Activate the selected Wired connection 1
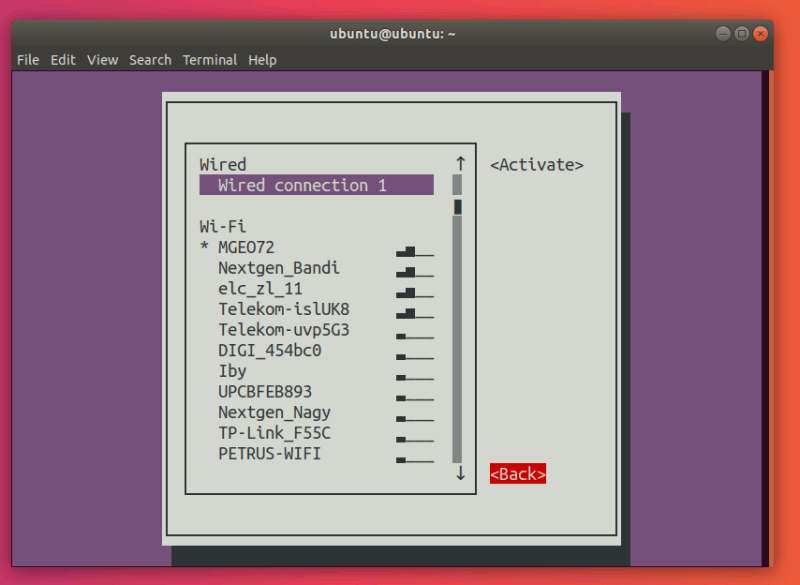800x585 pixels. (536, 164)
